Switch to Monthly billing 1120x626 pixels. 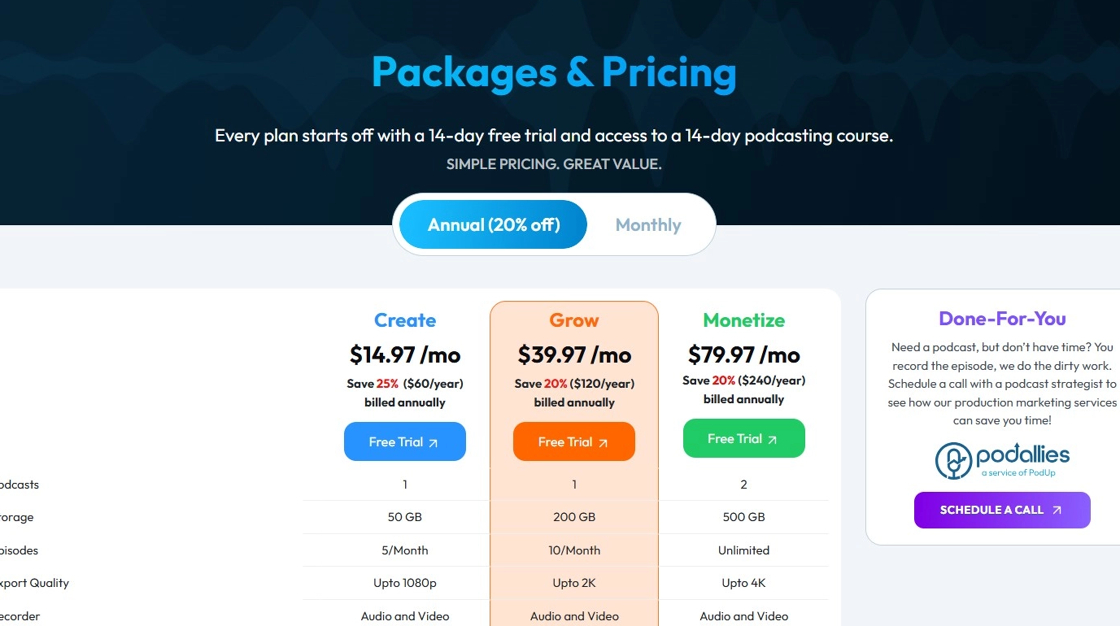pos(648,224)
